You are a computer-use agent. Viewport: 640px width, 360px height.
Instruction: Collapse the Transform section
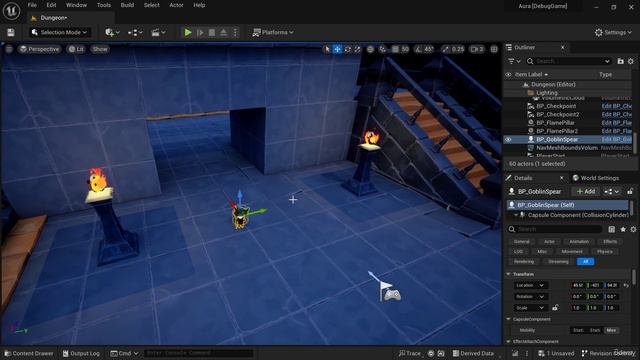click(x=509, y=274)
